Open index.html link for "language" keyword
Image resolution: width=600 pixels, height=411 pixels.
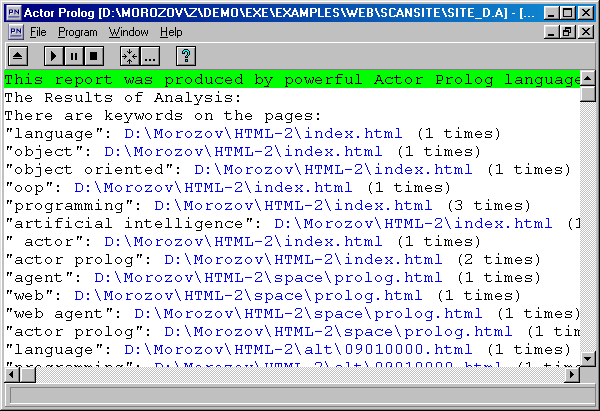click(263, 134)
